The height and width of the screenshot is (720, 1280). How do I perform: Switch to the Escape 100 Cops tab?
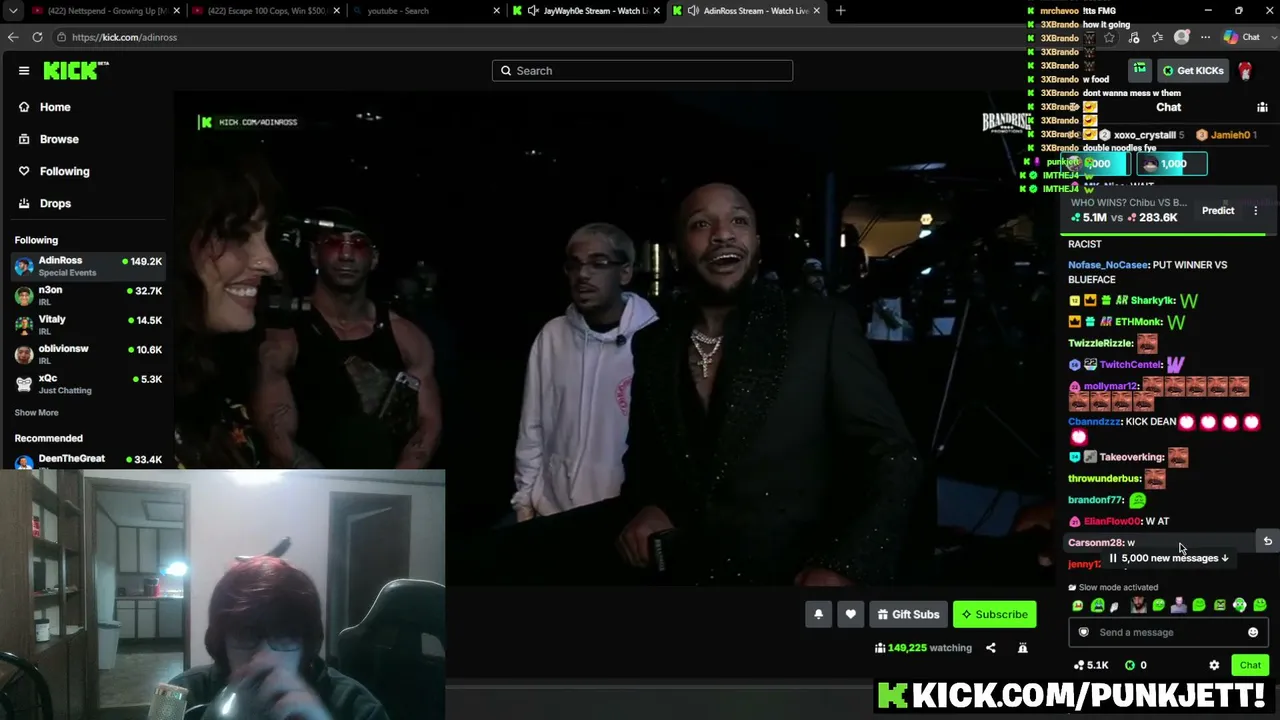(265, 11)
